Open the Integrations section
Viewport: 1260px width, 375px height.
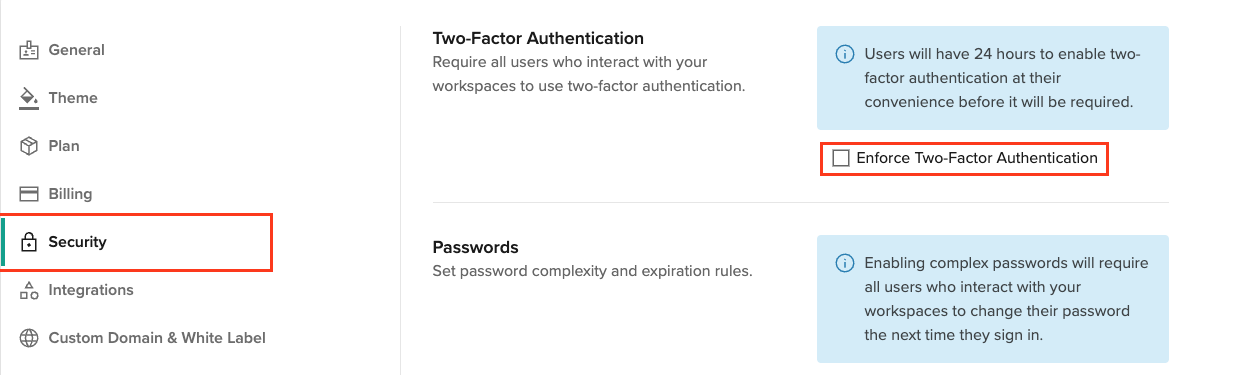pos(136,290)
